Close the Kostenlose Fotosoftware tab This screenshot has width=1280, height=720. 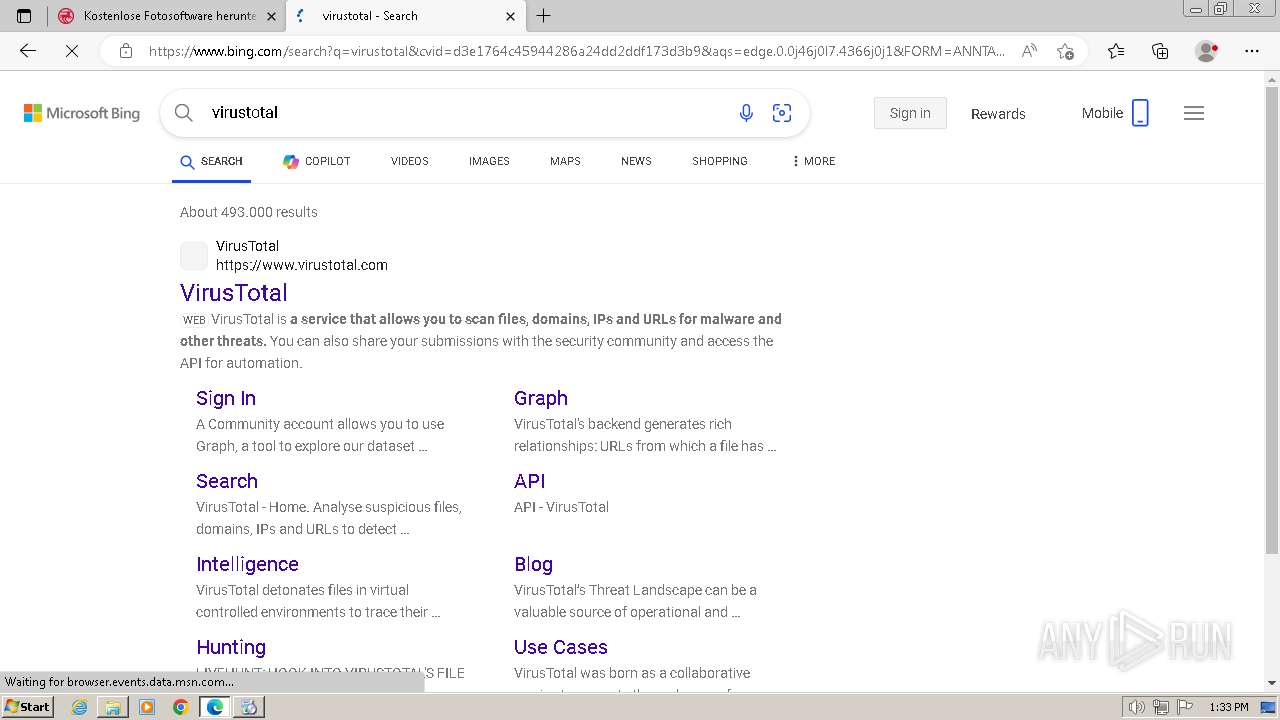coord(271,16)
